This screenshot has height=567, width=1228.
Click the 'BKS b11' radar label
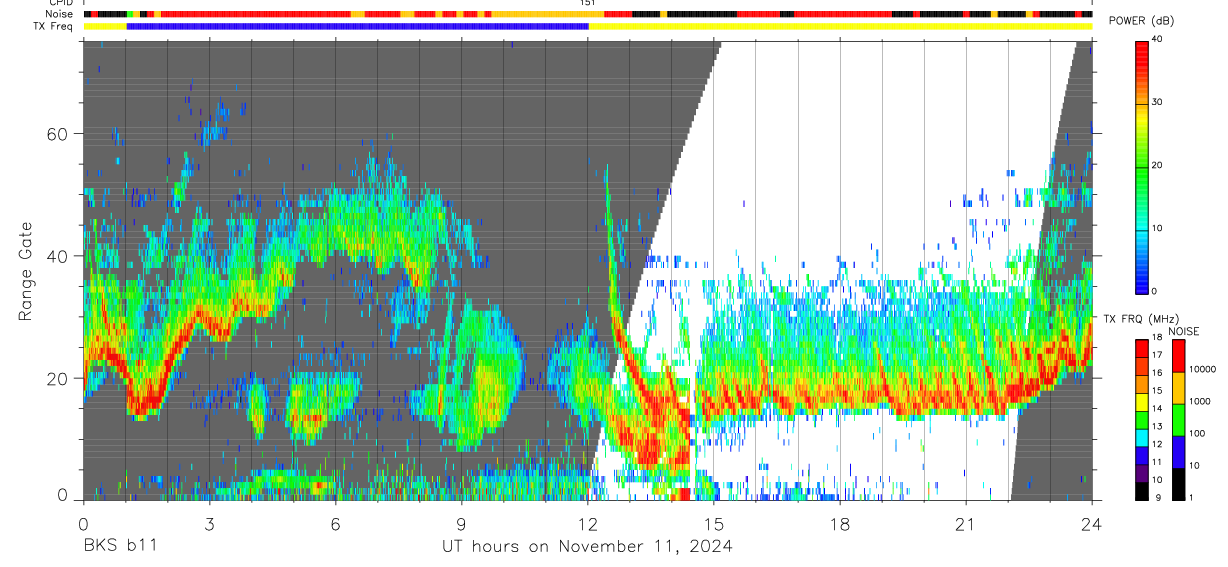119,546
